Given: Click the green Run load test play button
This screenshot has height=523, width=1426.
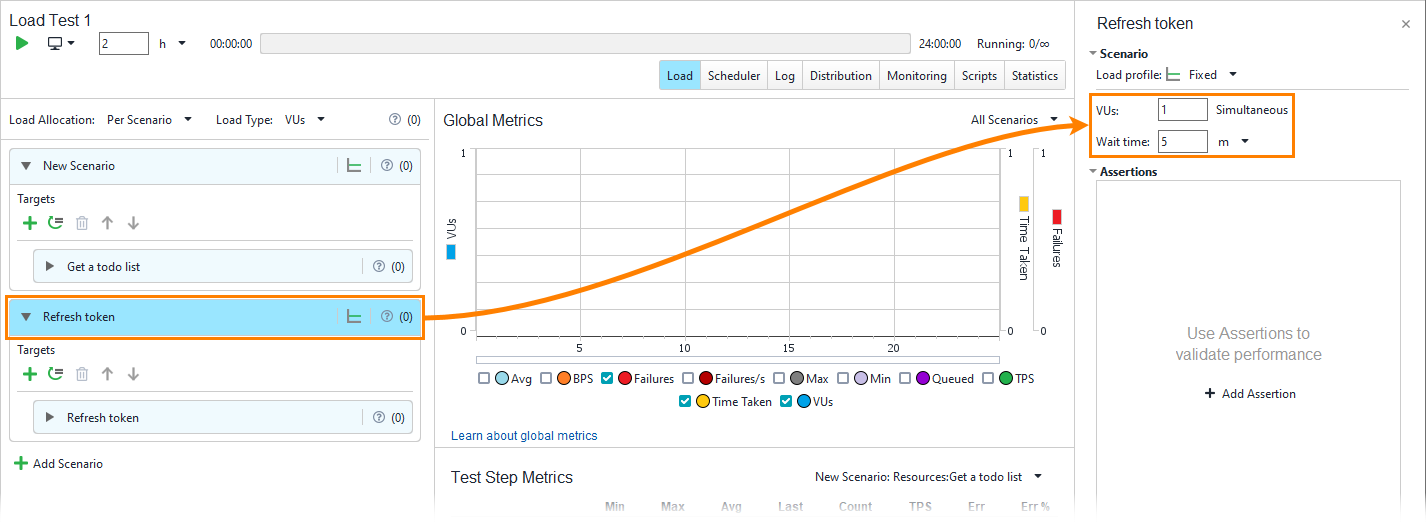Looking at the screenshot, I should click(x=22, y=43).
